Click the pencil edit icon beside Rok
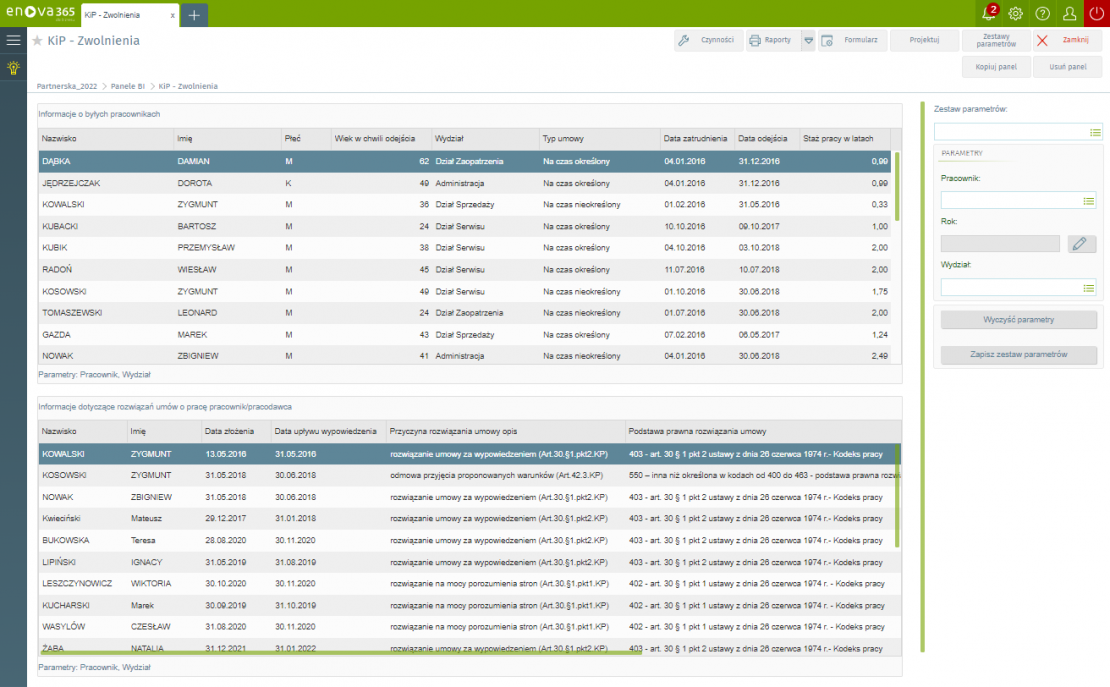 tap(1082, 244)
